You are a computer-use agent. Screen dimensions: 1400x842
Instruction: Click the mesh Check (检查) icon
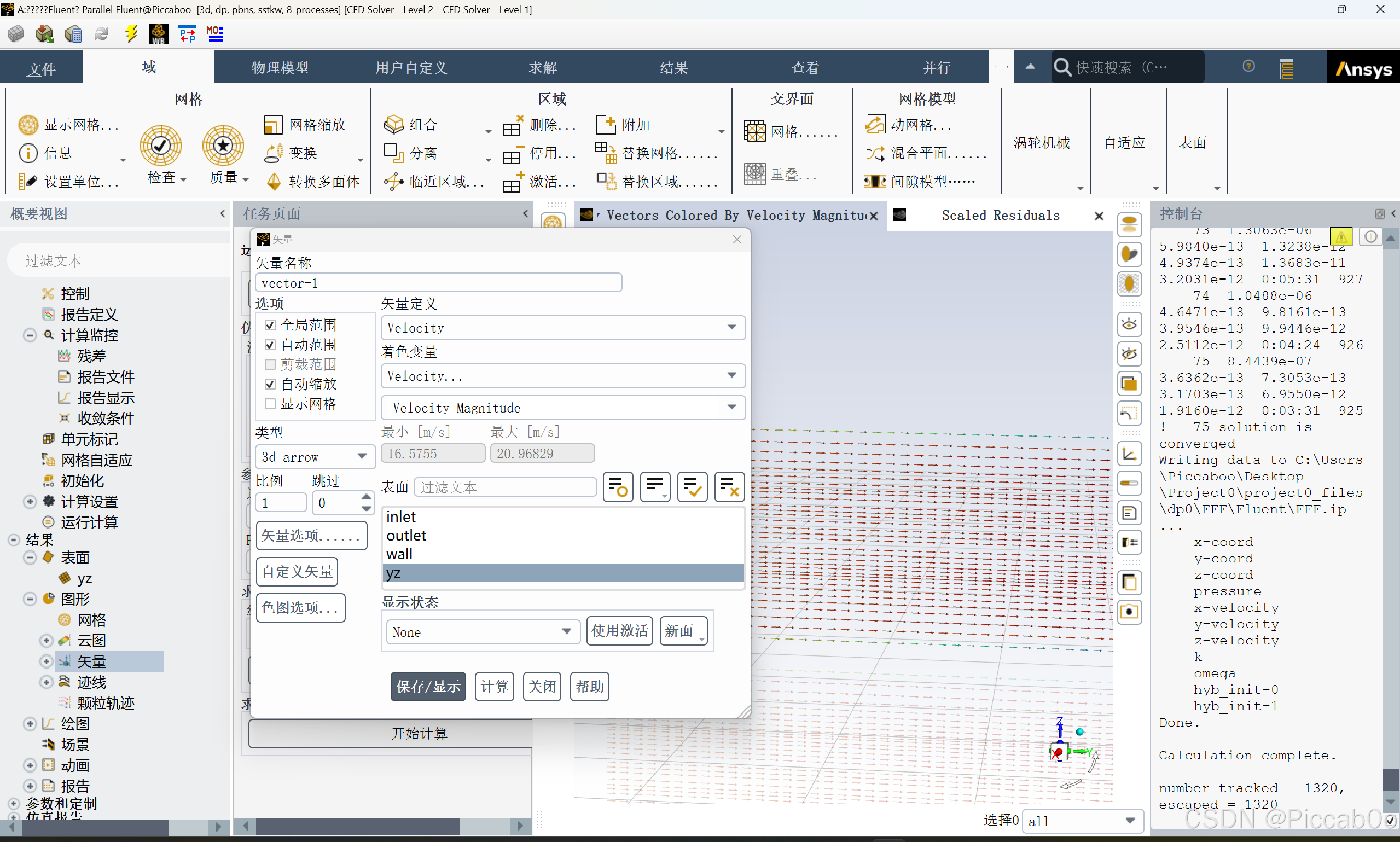point(160,146)
